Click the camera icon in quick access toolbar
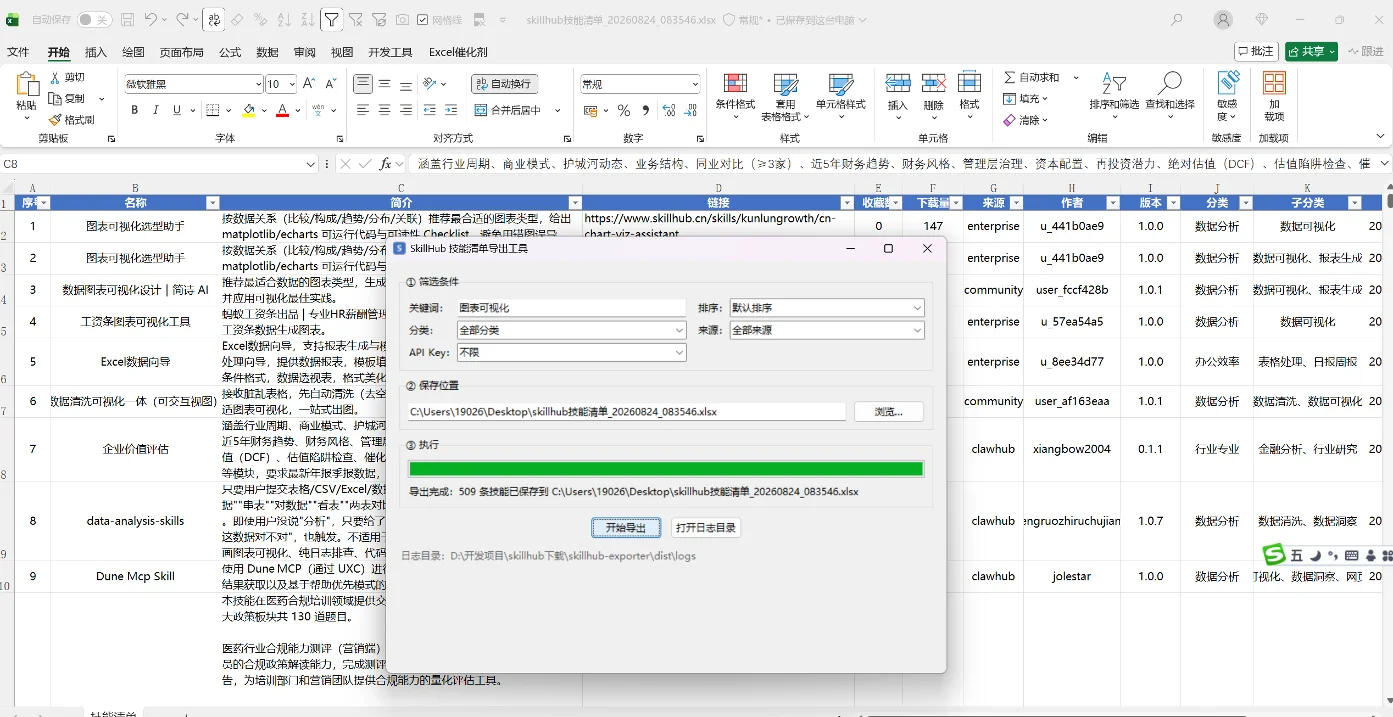 tap(401, 20)
